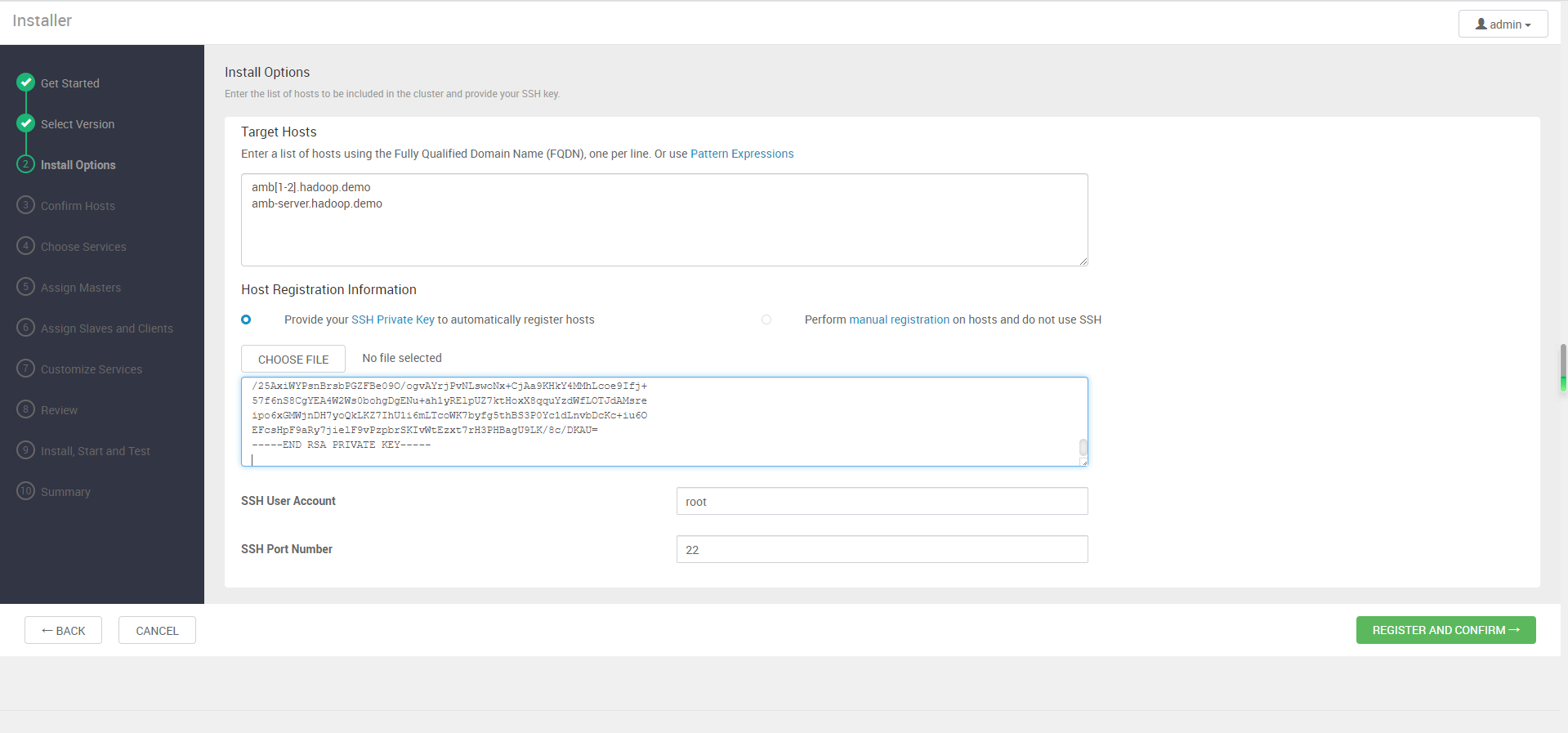Click the step 10 Summary circle icon
This screenshot has height=733, width=1568.
26,491
